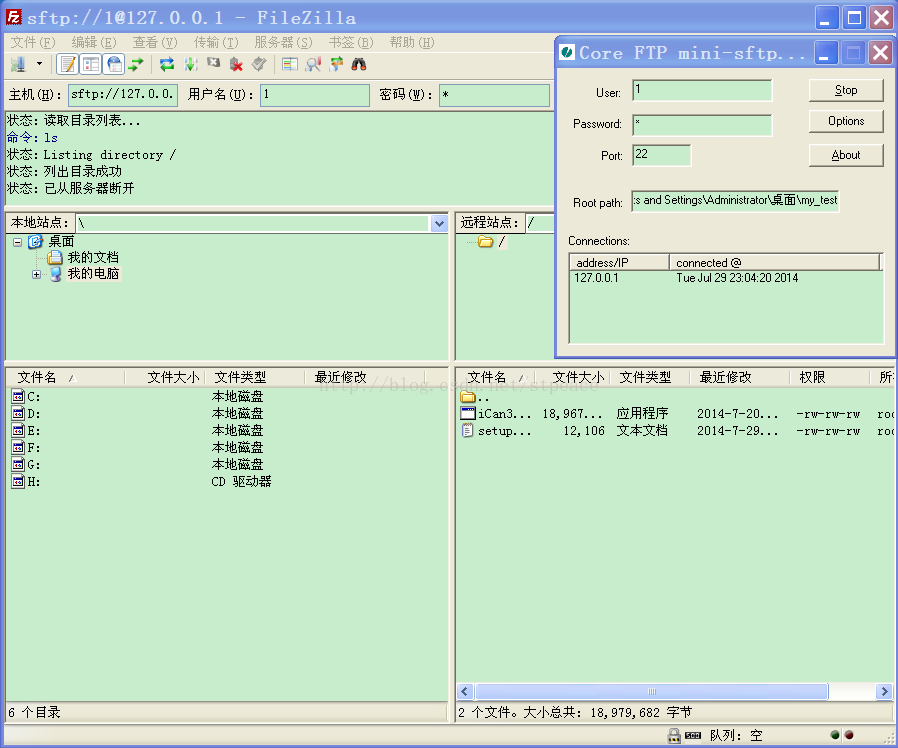Viewport: 898px width, 748px height.
Task: Sort remote list by 权限 column
Action: [830, 377]
